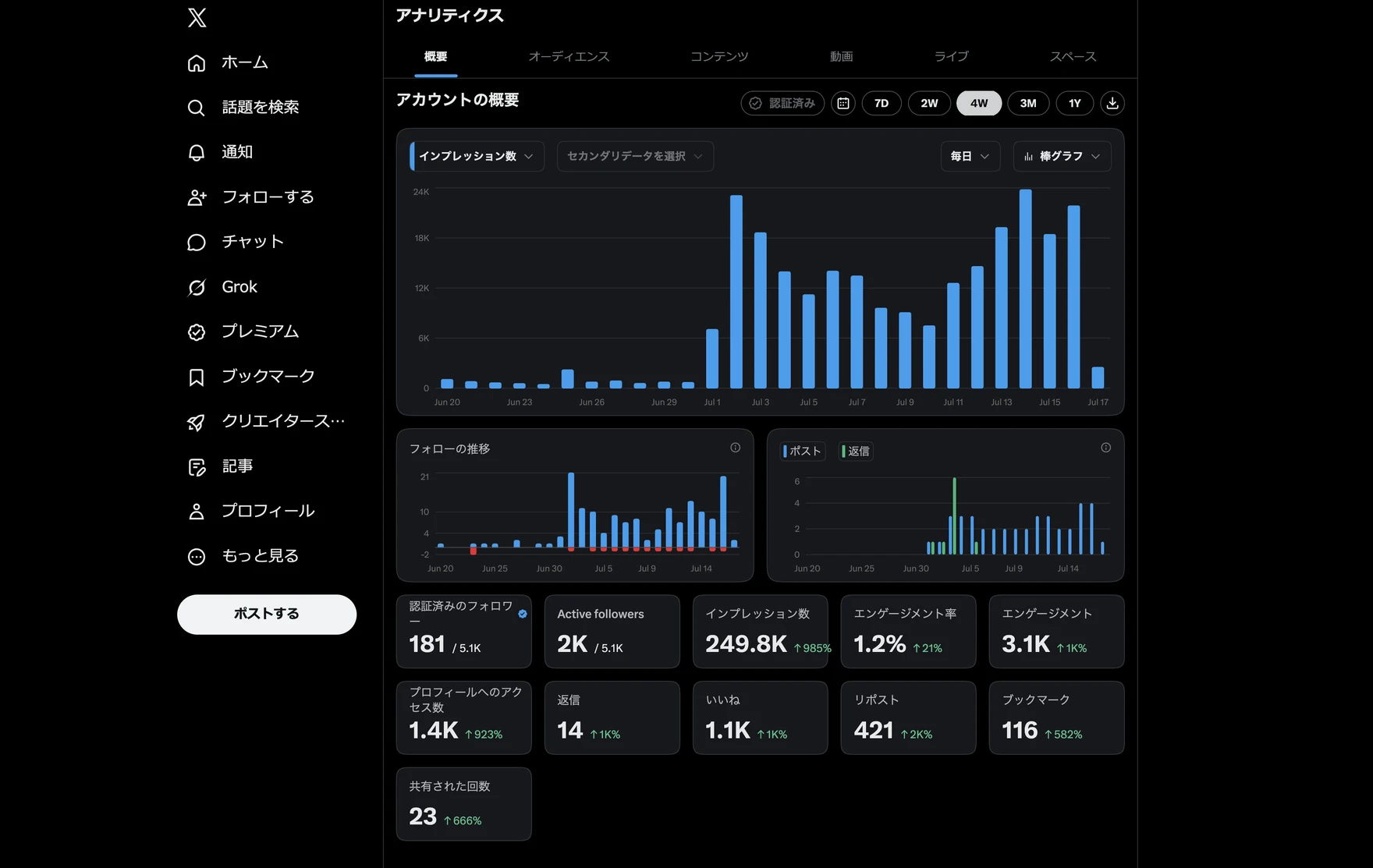Screen dimensions: 1373x868
Task: Click the tallest Jul 14 impressions bar
Action: 1025,289
